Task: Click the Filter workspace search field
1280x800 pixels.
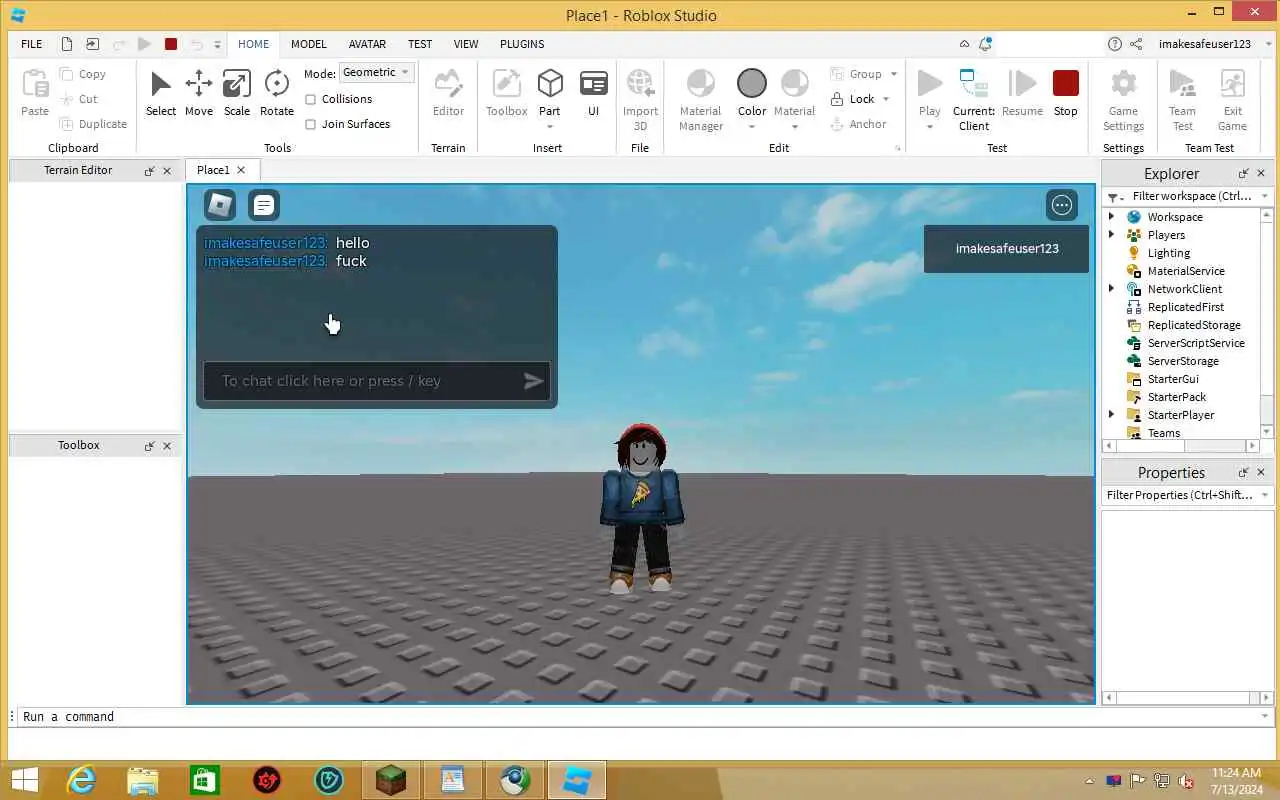Action: (x=1188, y=197)
